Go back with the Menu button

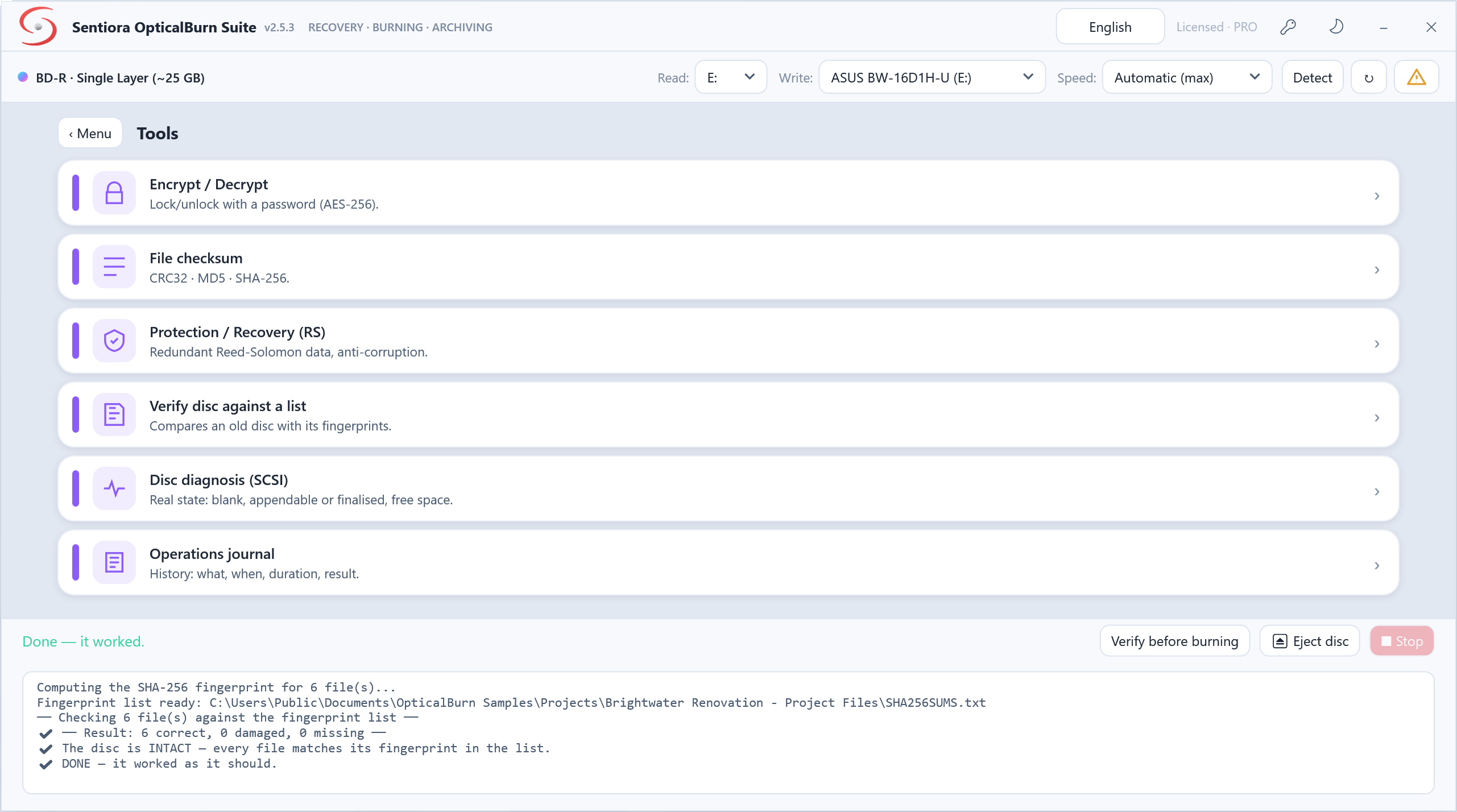click(x=90, y=134)
